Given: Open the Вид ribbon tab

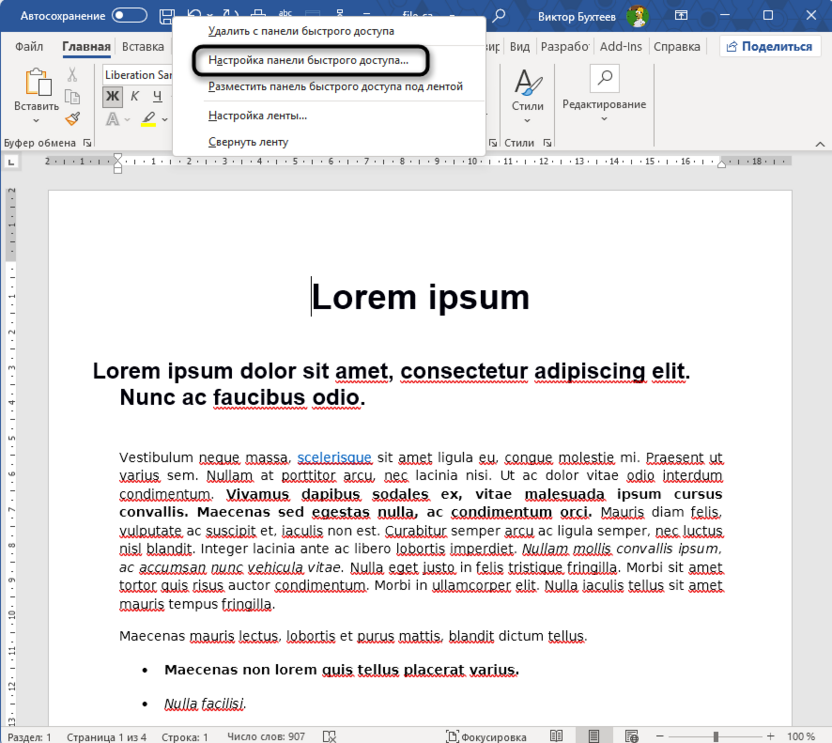Looking at the screenshot, I should (519, 47).
